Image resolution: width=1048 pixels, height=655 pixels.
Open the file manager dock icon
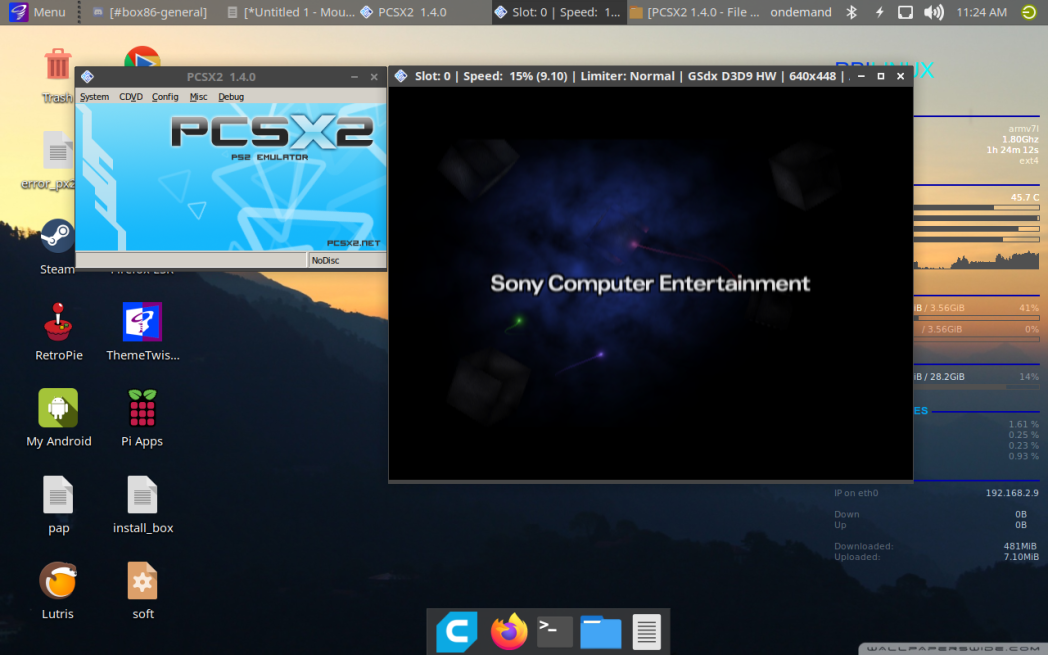pos(601,632)
